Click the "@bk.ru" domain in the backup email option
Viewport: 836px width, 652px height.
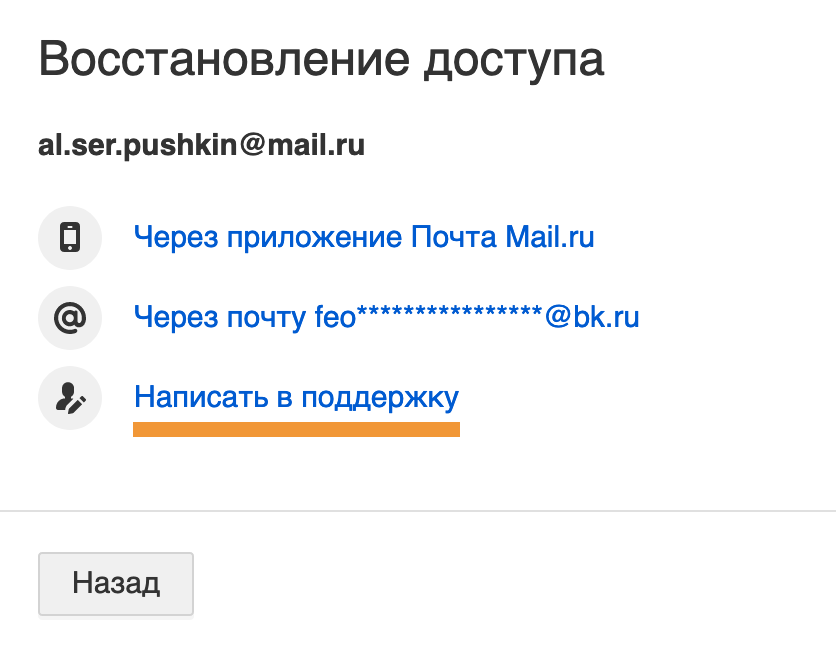592,317
